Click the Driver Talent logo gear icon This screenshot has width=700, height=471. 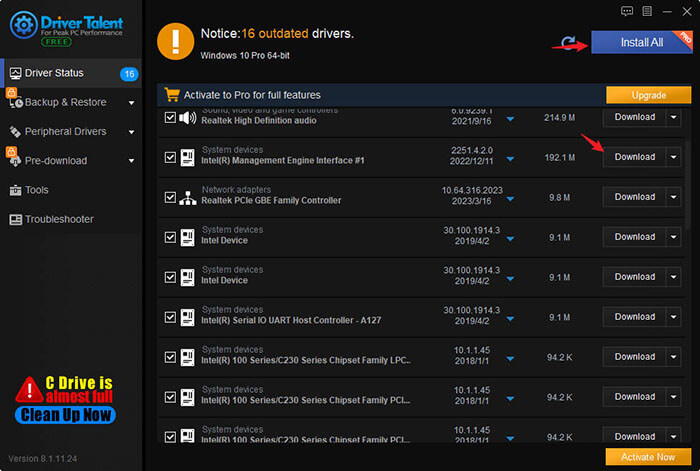pos(24,25)
